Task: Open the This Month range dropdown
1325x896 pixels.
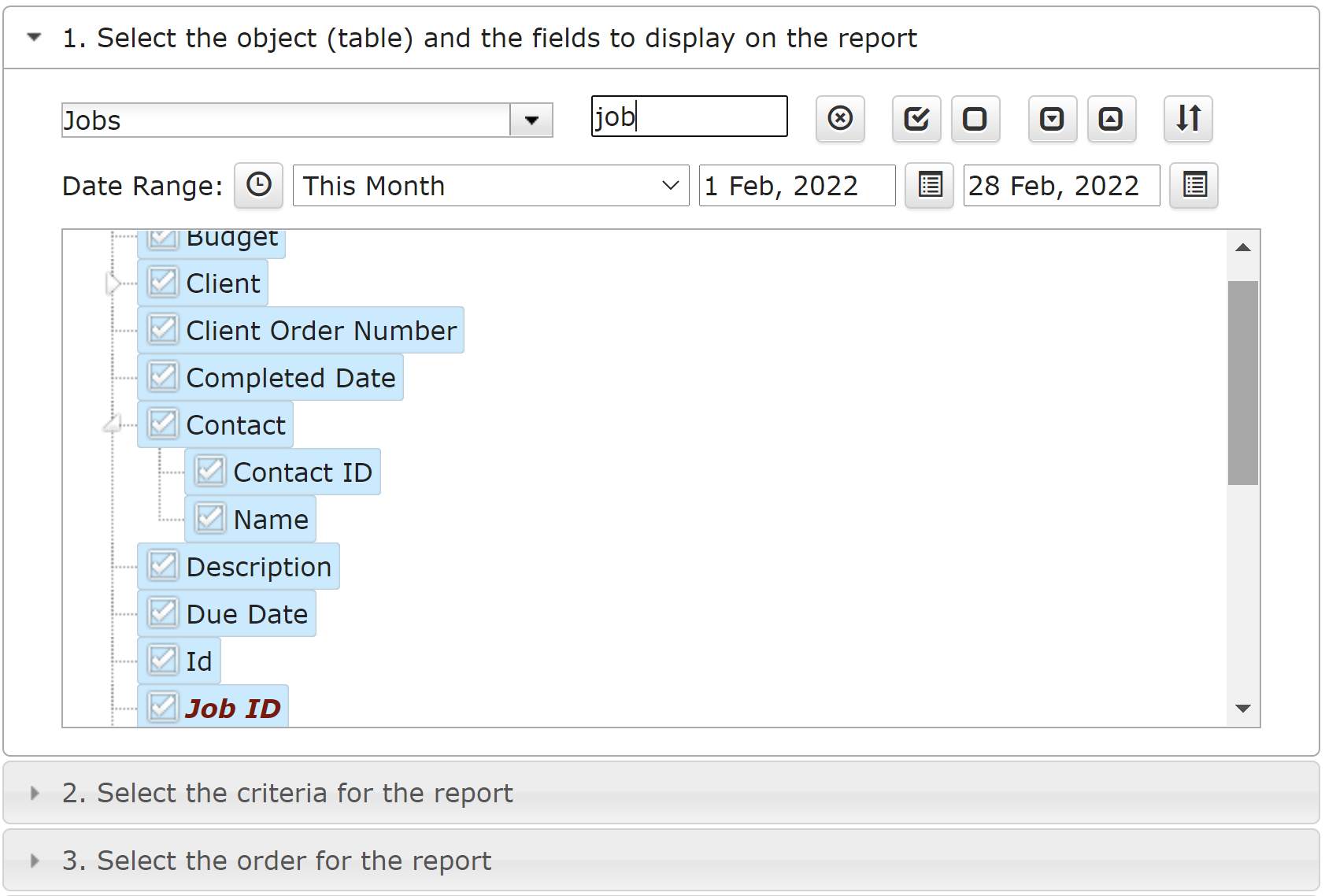Action: pos(670,186)
